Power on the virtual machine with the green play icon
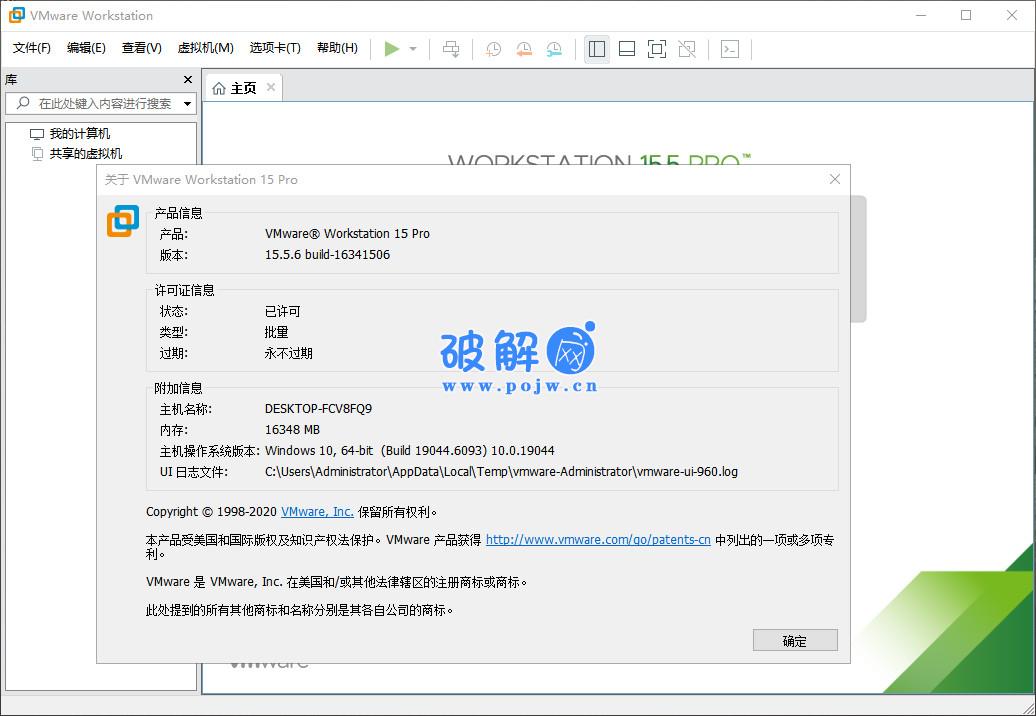The height and width of the screenshot is (716, 1036). tap(390, 48)
